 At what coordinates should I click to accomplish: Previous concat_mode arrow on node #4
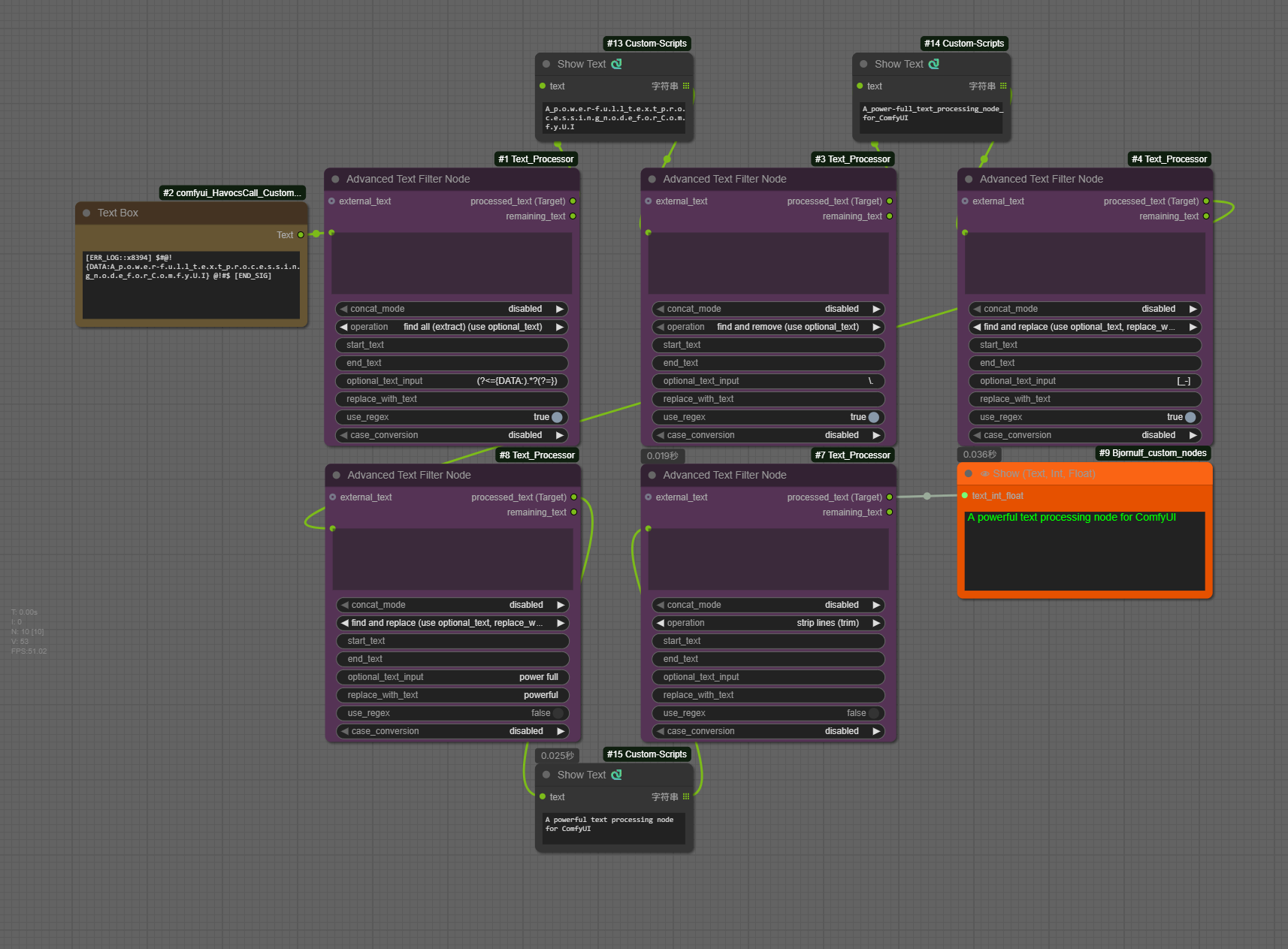click(977, 309)
